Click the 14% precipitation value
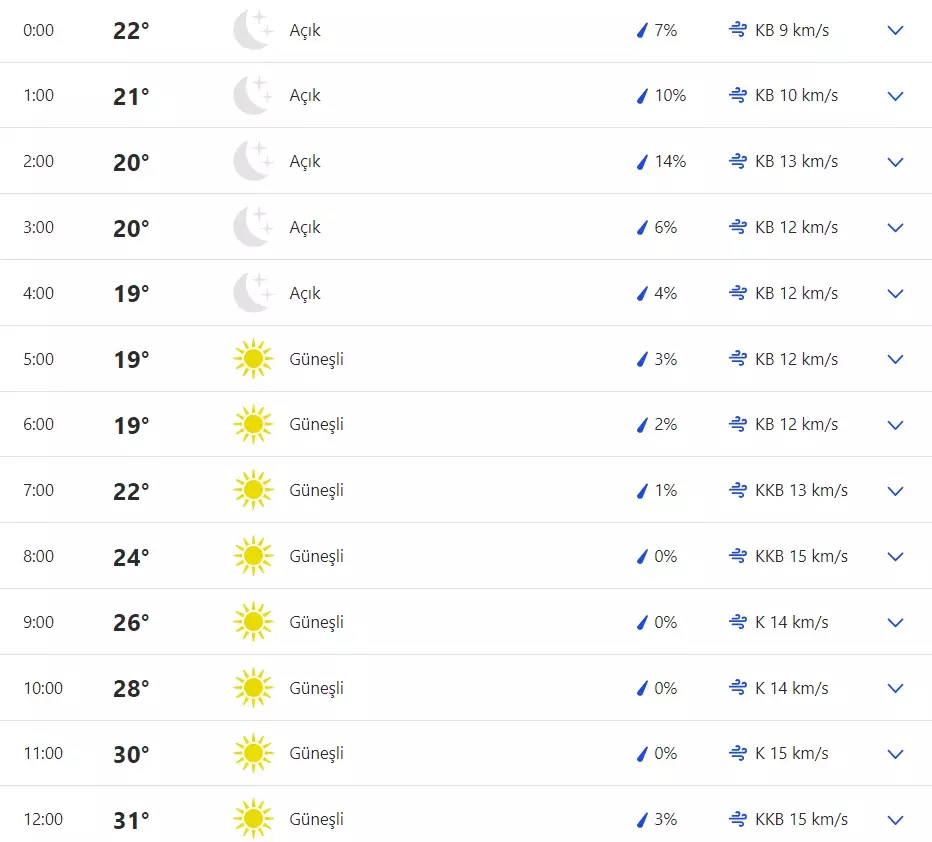The width and height of the screenshot is (932, 842). (670, 162)
